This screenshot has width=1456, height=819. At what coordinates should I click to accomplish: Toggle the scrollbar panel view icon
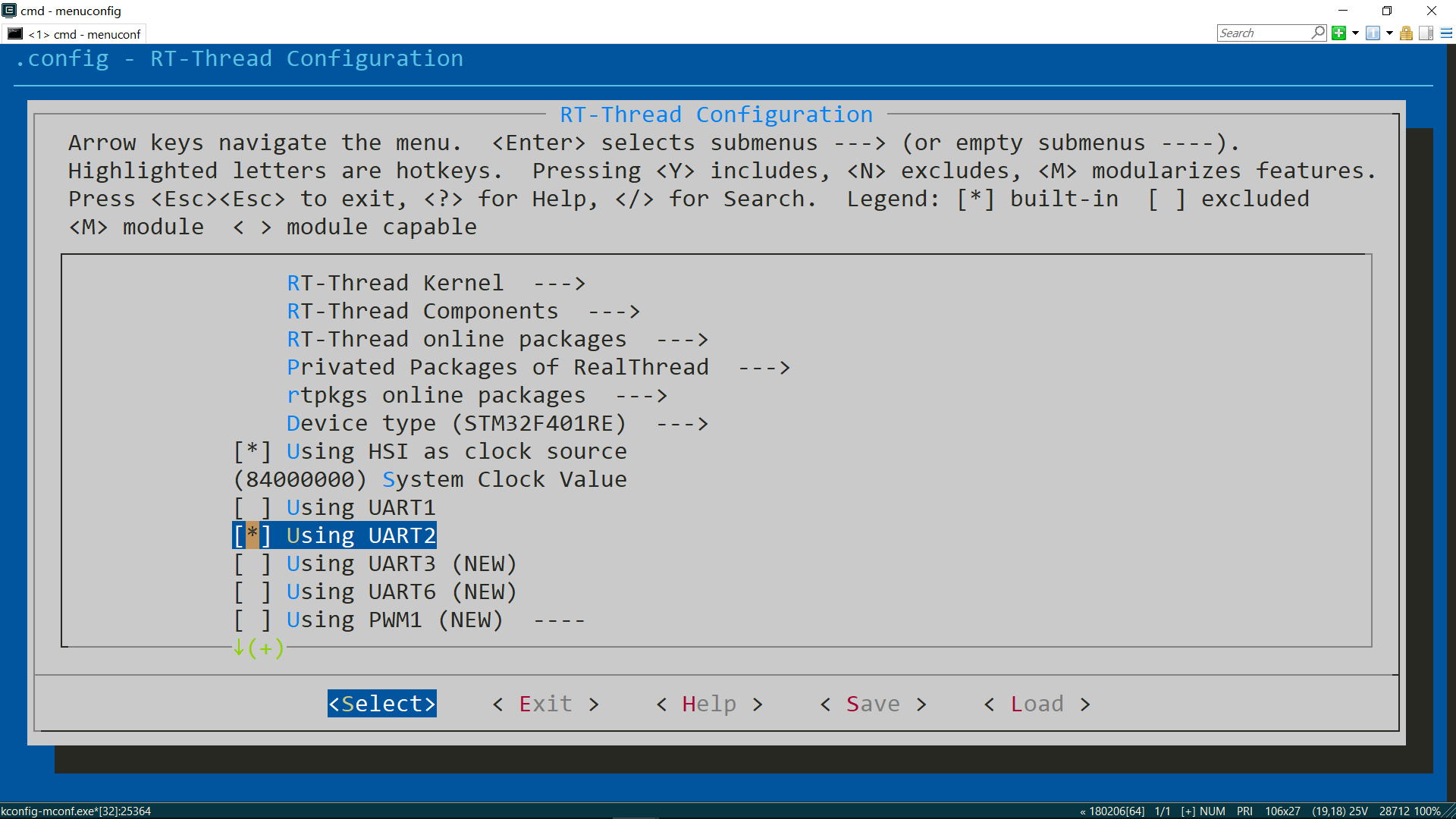(1426, 33)
